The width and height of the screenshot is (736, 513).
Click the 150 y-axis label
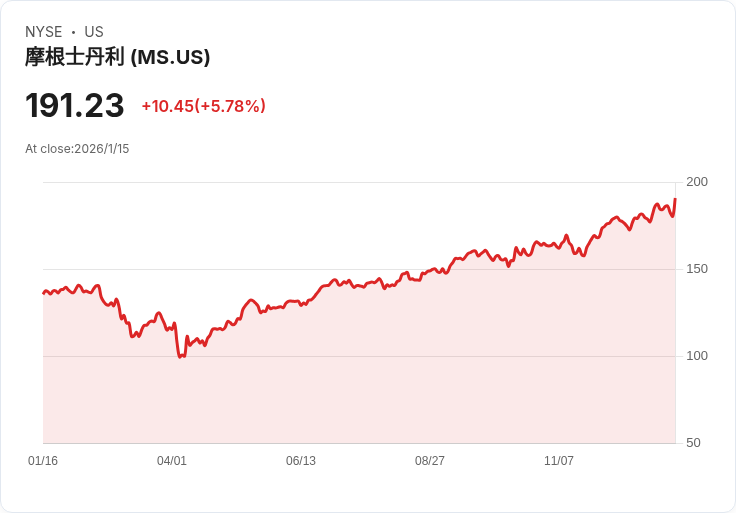tap(697, 269)
